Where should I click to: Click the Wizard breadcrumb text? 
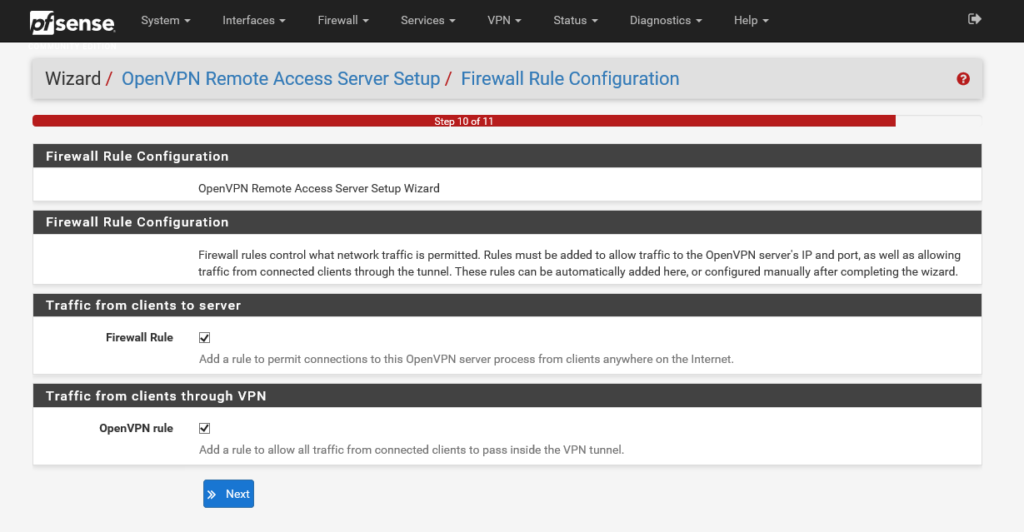pos(73,78)
